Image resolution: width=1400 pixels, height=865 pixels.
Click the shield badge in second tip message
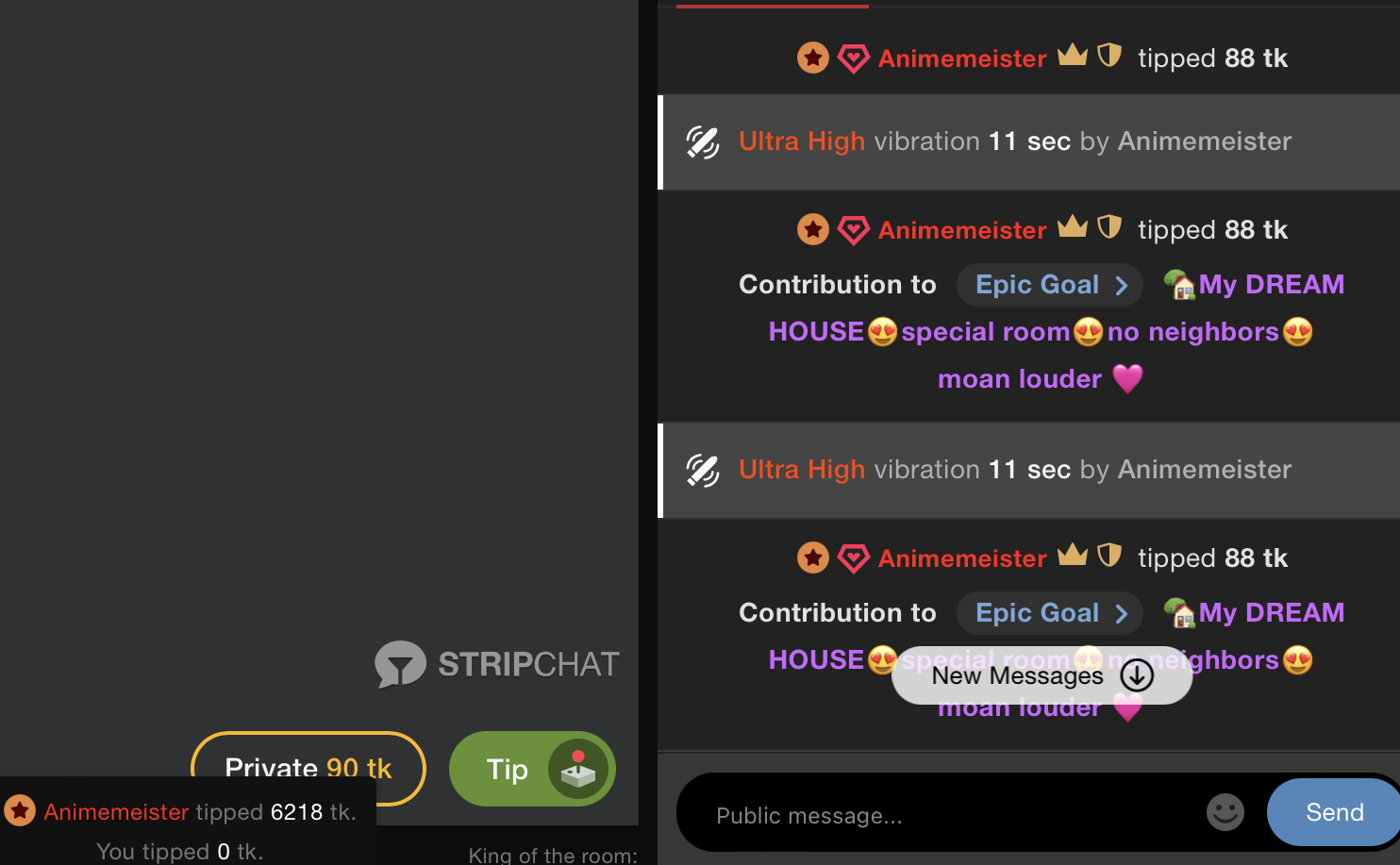tap(1109, 227)
